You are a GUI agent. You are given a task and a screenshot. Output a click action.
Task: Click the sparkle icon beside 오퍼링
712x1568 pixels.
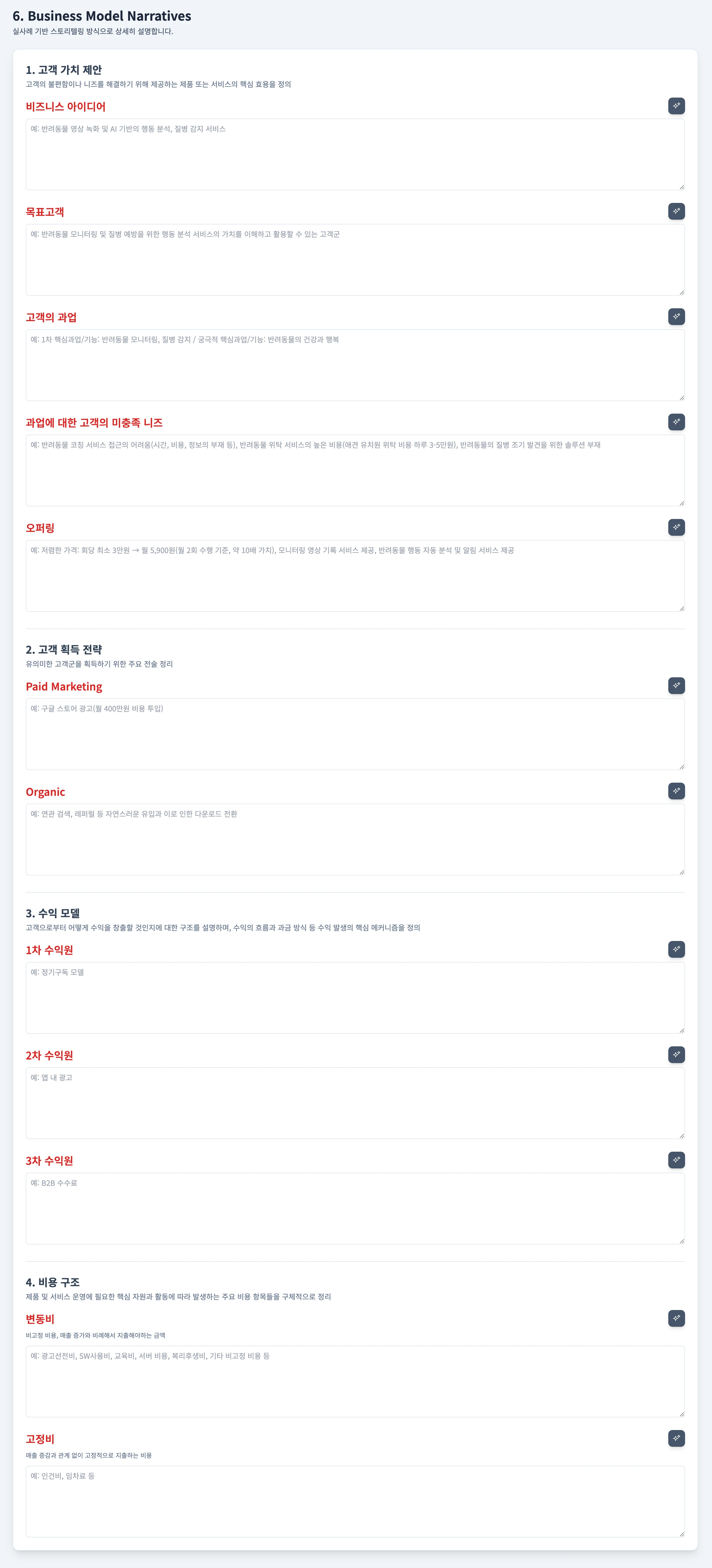point(676,527)
